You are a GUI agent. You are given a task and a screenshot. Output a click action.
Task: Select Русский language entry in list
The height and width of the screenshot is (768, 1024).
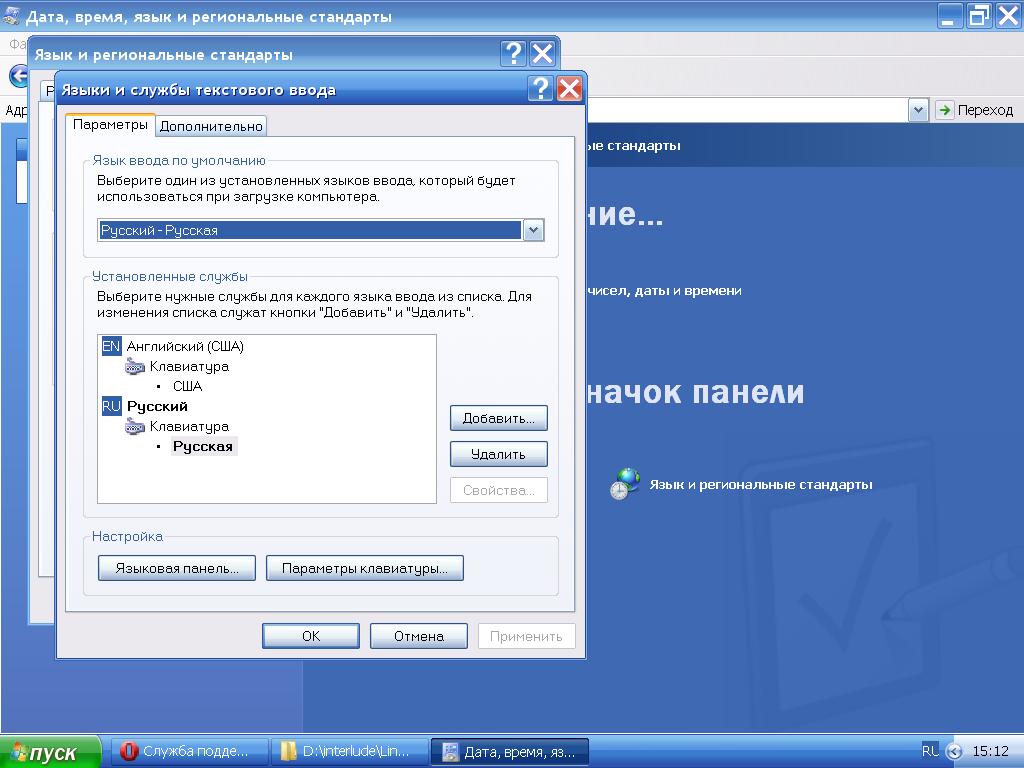coord(157,406)
